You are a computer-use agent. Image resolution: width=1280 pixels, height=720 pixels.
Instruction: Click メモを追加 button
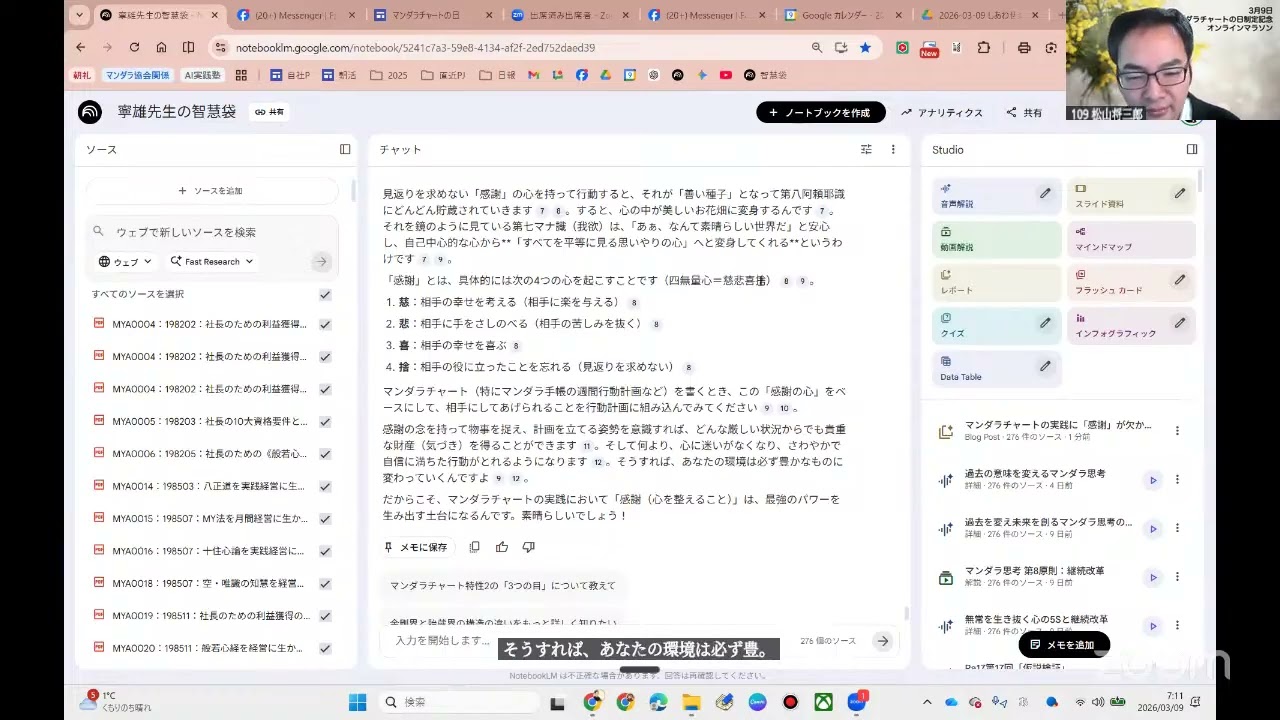point(1063,645)
